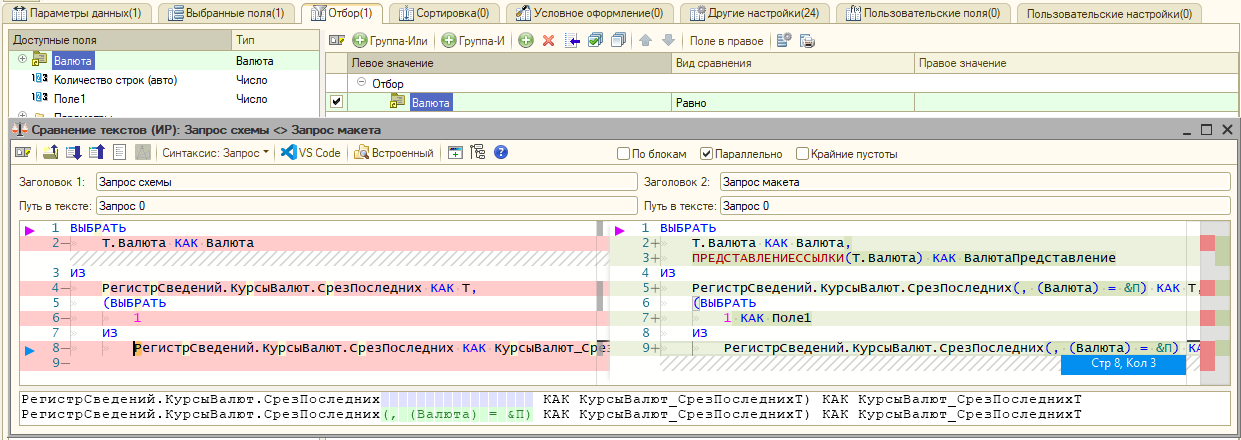
Task: Click the red X delete filter icon
Action: click(x=548, y=41)
